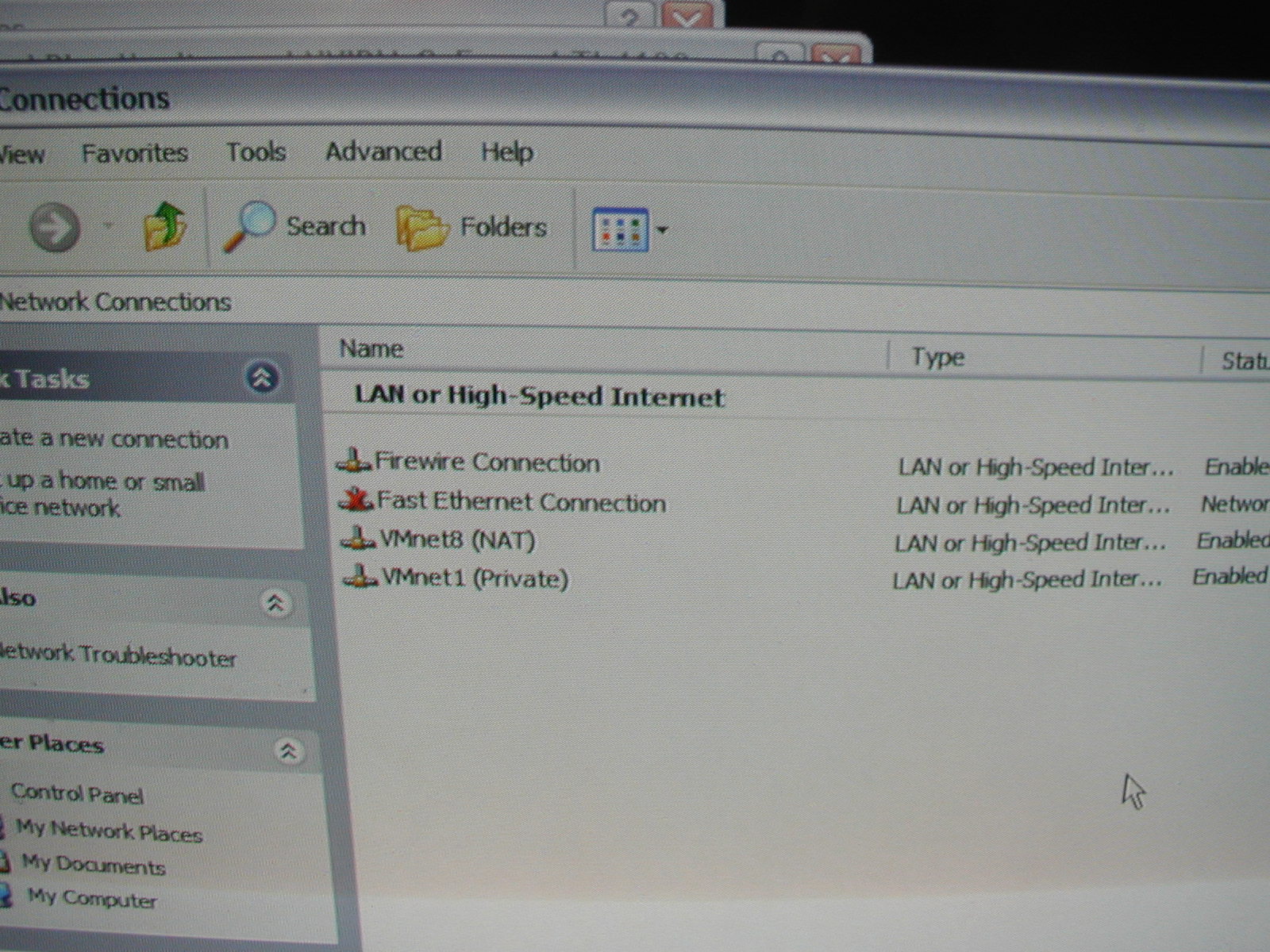Click the Status value in the VMnet8 row

pyautogui.click(x=1233, y=541)
